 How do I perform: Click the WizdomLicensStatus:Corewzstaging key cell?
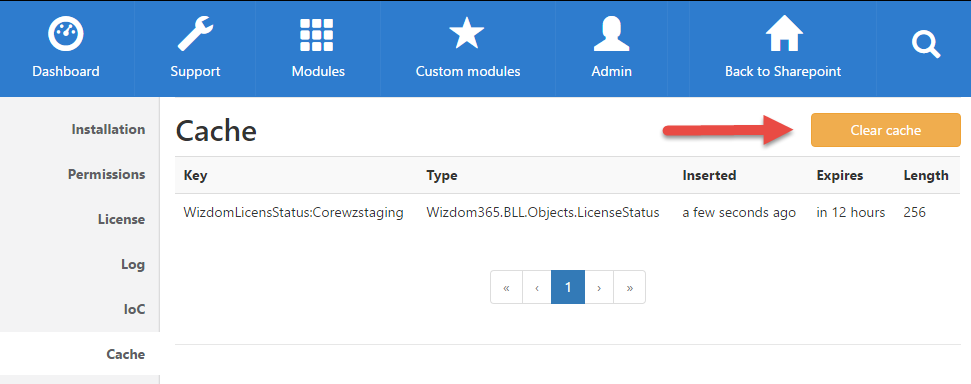pos(294,212)
